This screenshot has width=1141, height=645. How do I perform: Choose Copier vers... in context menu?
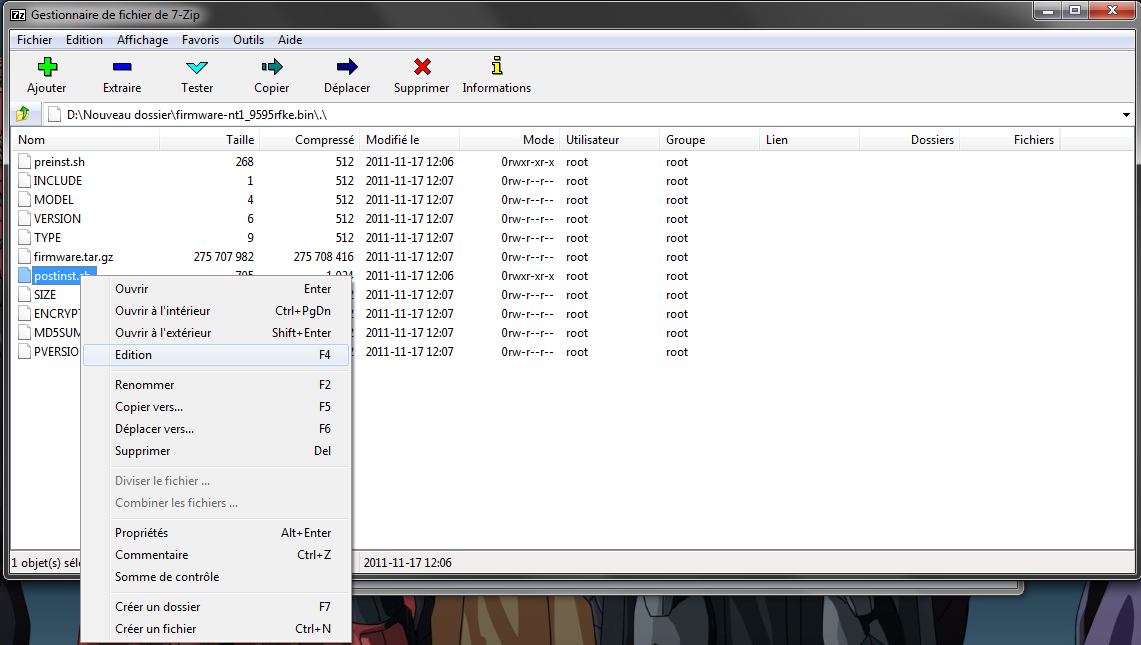tap(216, 407)
